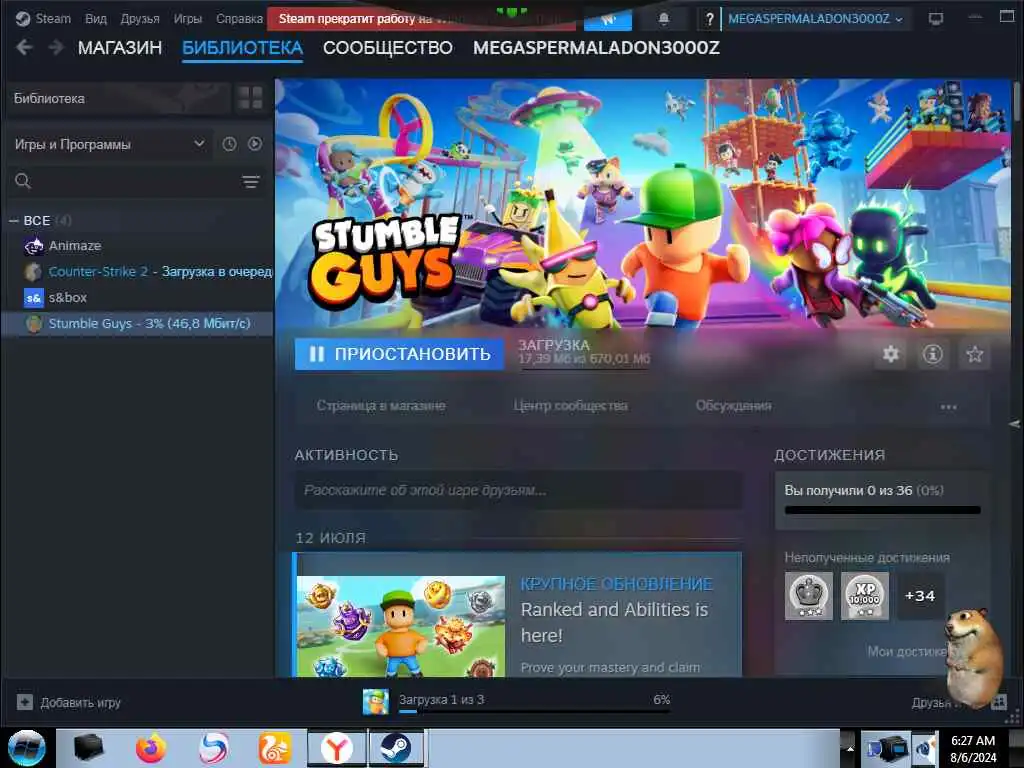Go to МАГАЗИН tab
1024x768 pixels.
tap(120, 48)
